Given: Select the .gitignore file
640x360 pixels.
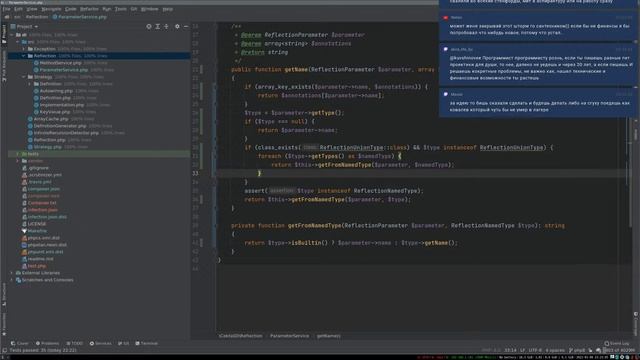Looking at the screenshot, I should click(38, 168).
